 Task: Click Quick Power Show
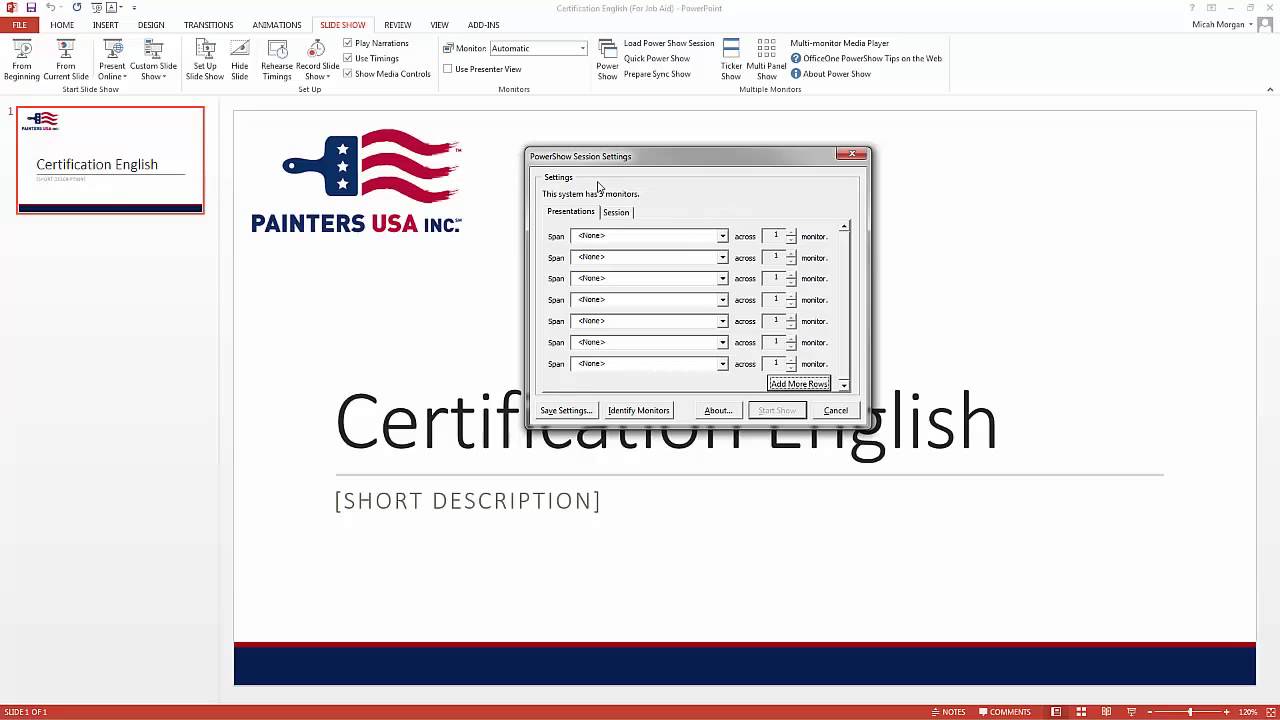[x=656, y=58]
